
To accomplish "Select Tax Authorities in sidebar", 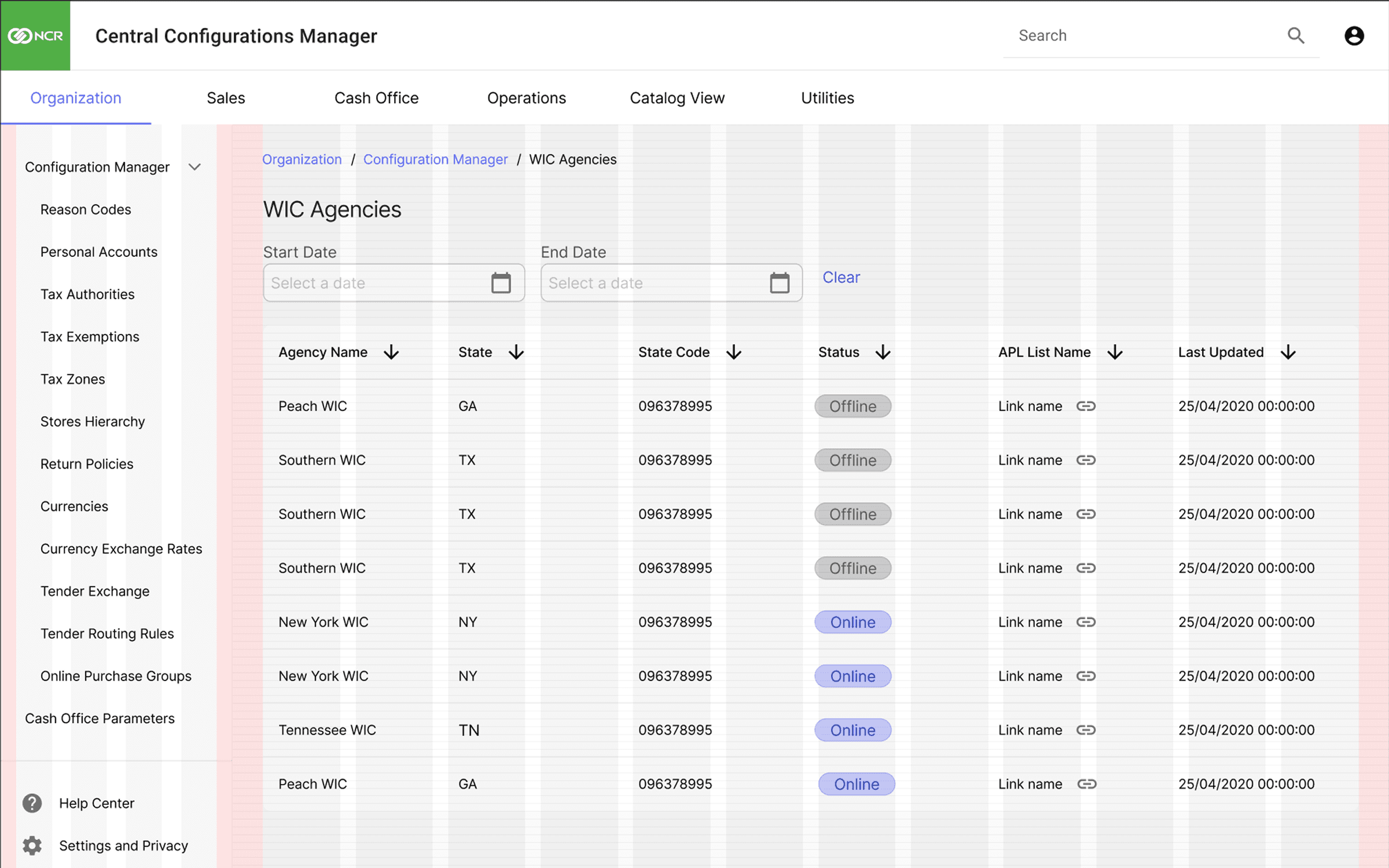I will pos(87,294).
